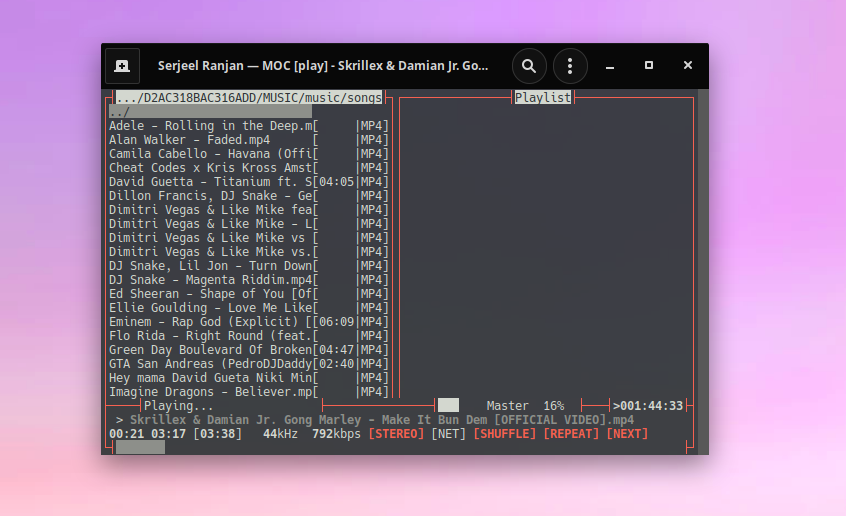The height and width of the screenshot is (516, 846).
Task: Select Camila Cabello - Havana track
Action: (x=248, y=154)
